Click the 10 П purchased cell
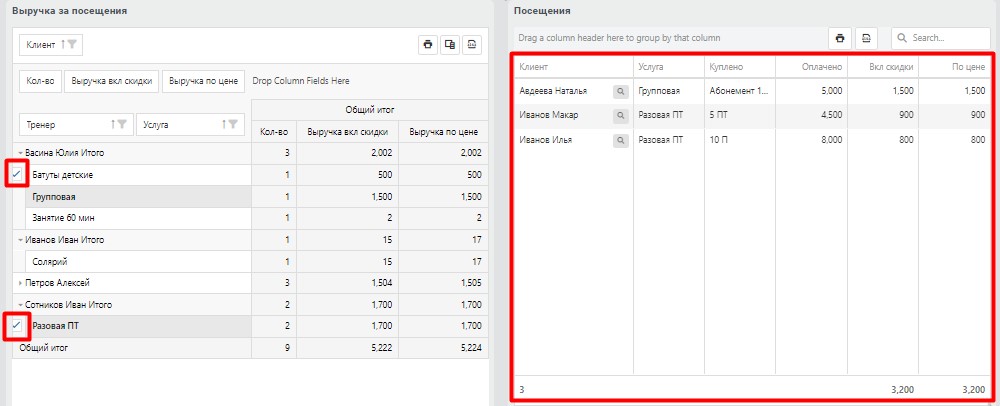The image size is (1000, 406). point(740,140)
